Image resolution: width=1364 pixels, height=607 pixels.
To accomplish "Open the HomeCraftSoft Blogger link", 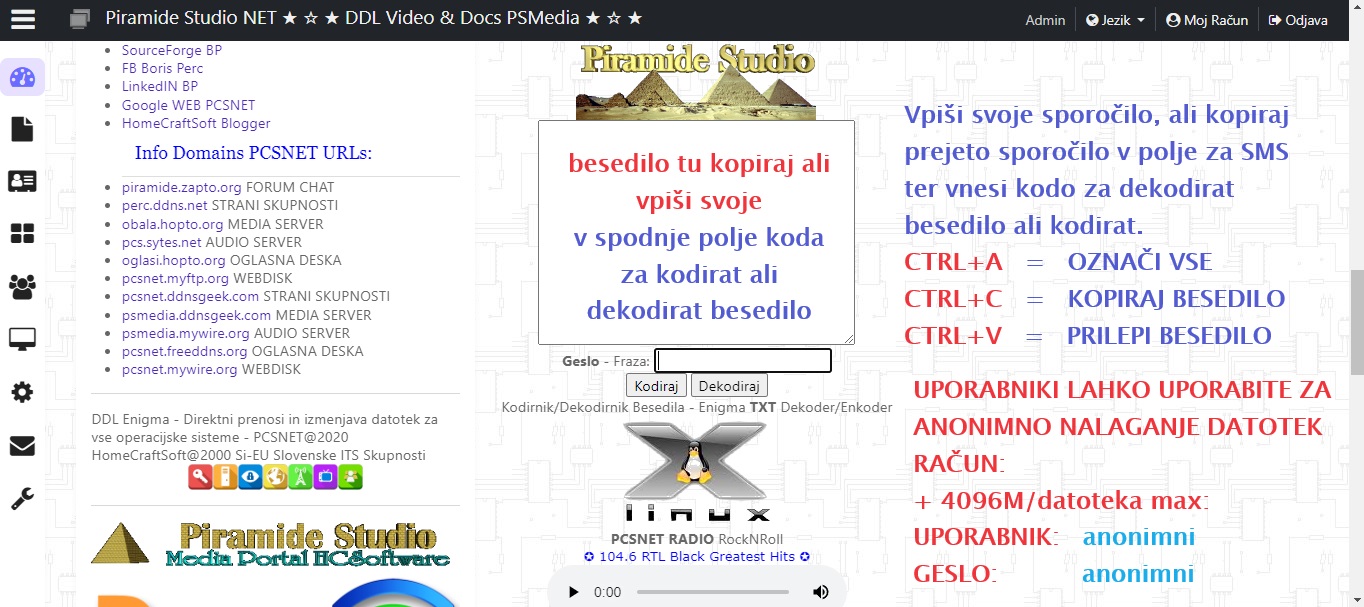I will (x=196, y=123).
